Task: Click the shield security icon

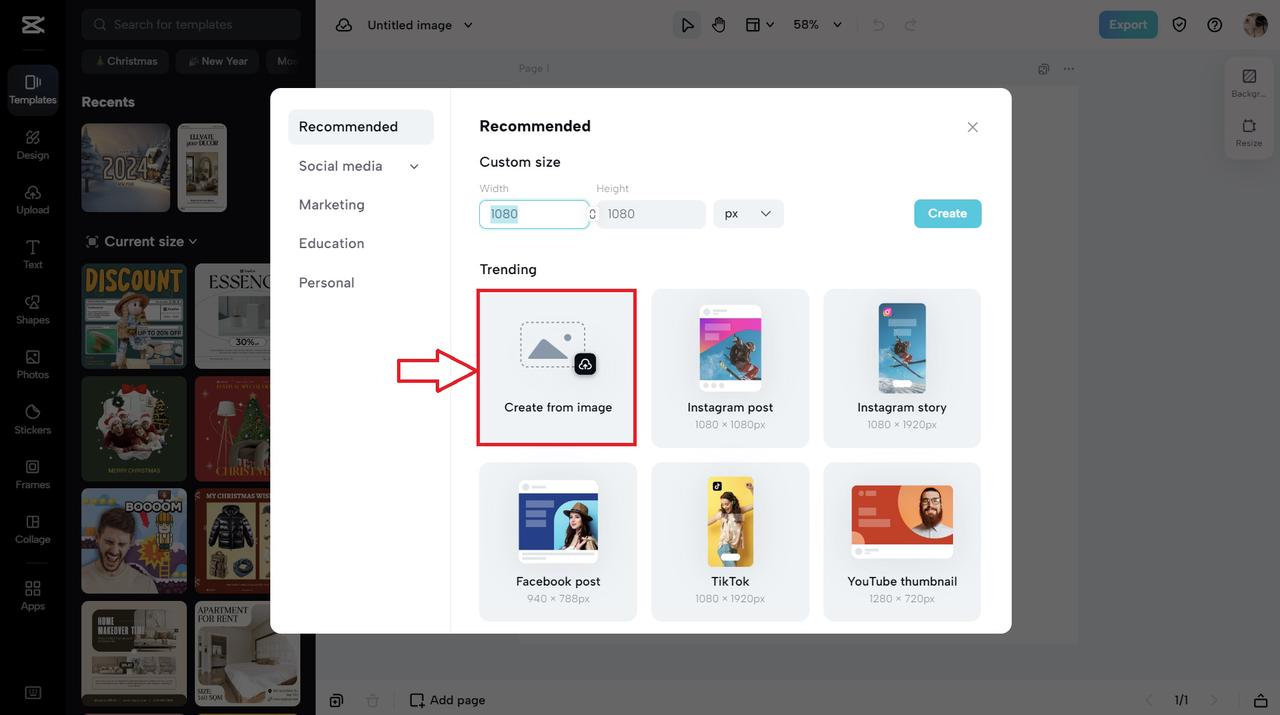Action: (x=1179, y=25)
